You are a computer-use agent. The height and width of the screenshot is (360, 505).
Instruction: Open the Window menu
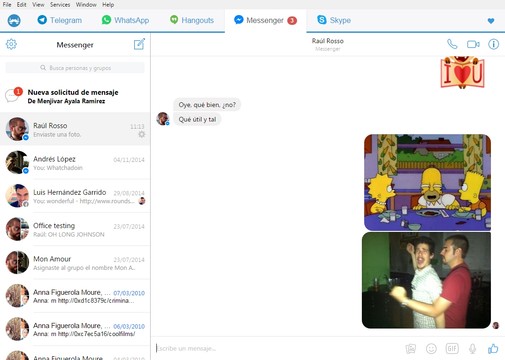86,5
